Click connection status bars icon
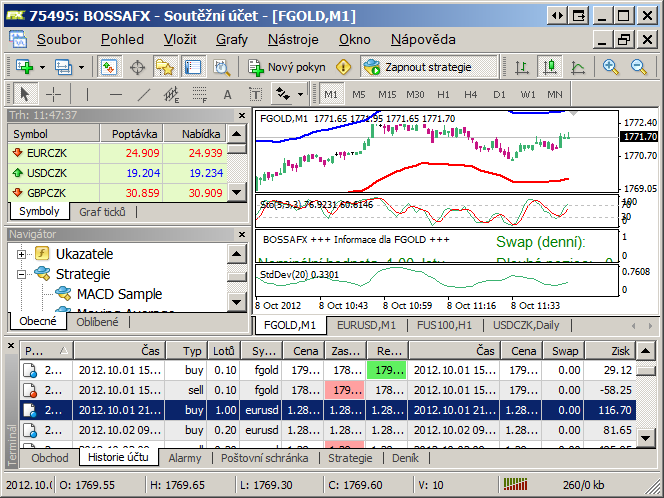The image size is (664, 498). (515, 484)
